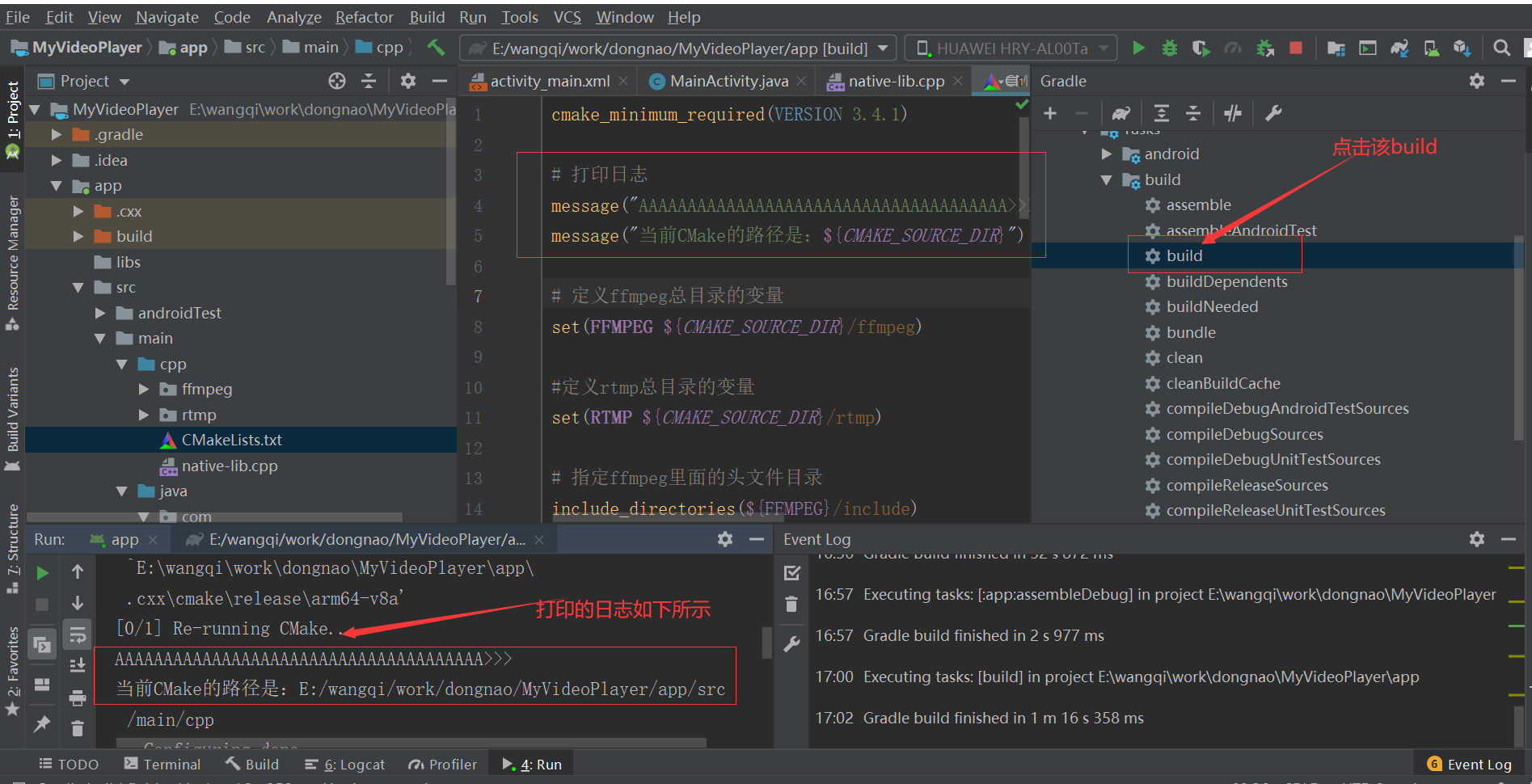Click Event Log status bar button
The height and width of the screenshot is (784, 1532).
coord(1470,764)
